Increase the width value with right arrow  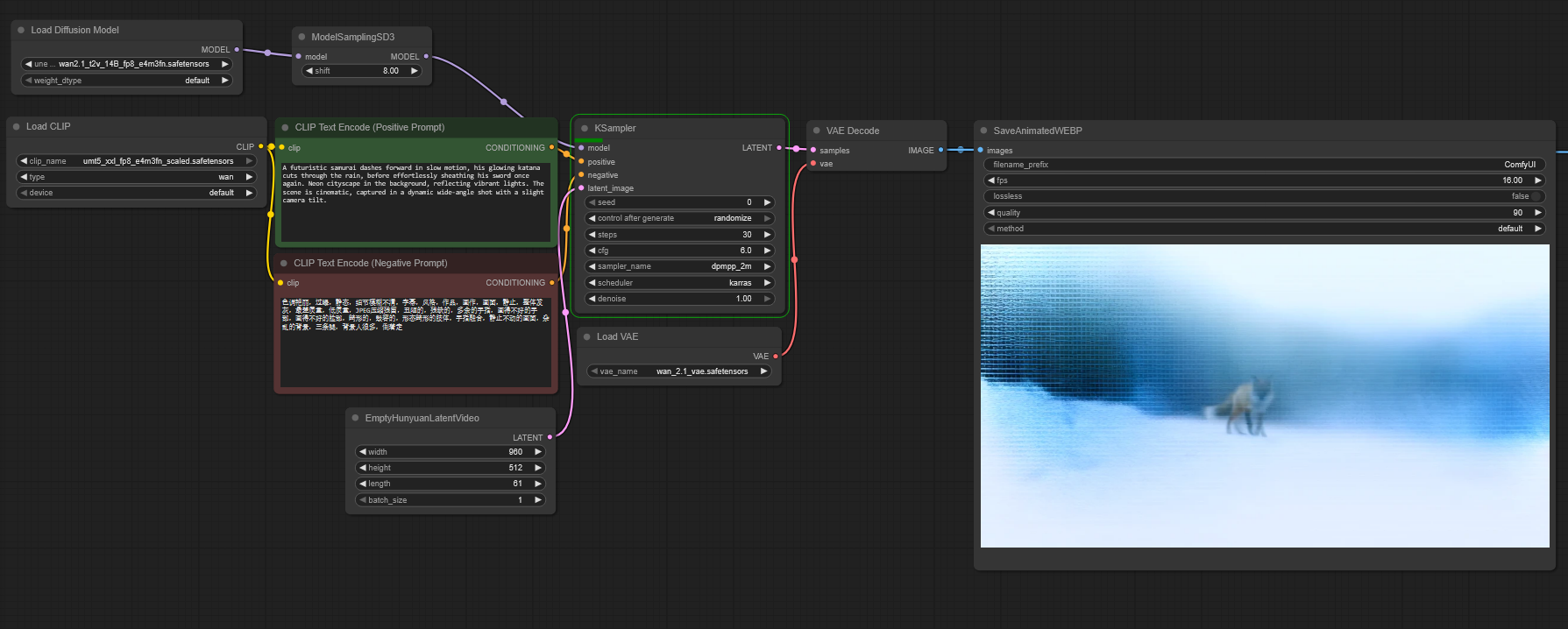point(538,452)
